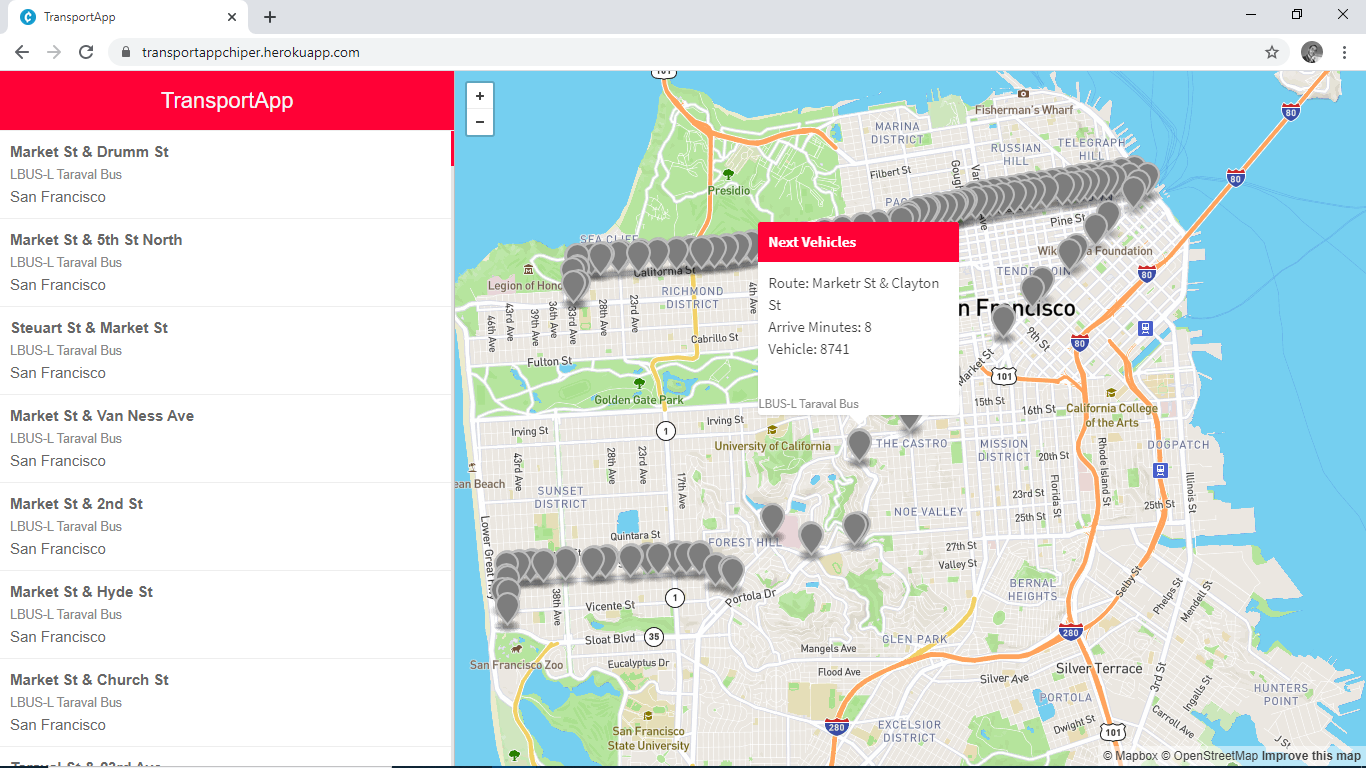The height and width of the screenshot is (768, 1366).
Task: Click the University of California label
Action: (x=772, y=446)
